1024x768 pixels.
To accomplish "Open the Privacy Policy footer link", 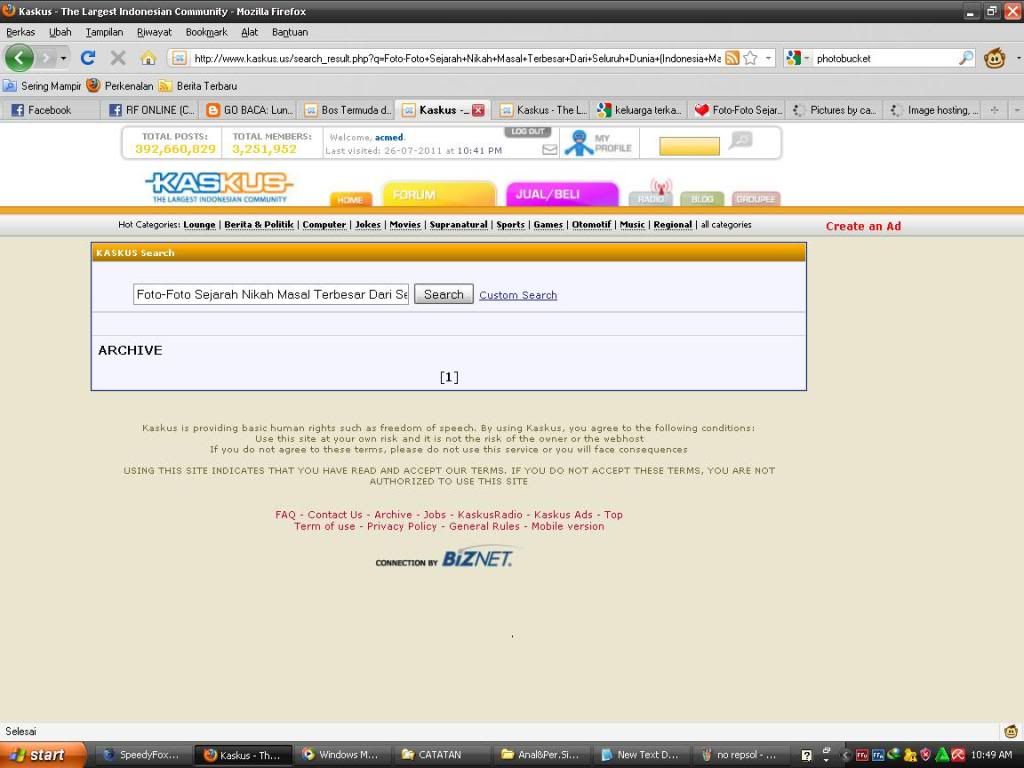I will 402,526.
